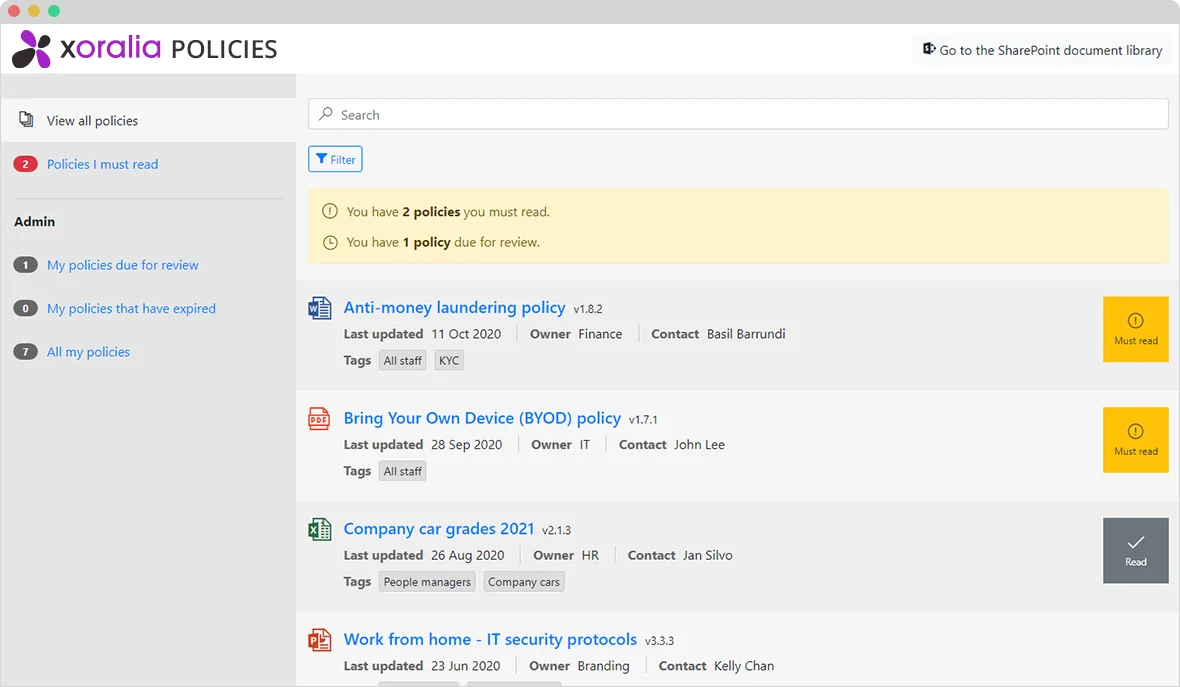Click the Xoralia butterfly logo icon
The image size is (1180, 687).
coord(32,49)
